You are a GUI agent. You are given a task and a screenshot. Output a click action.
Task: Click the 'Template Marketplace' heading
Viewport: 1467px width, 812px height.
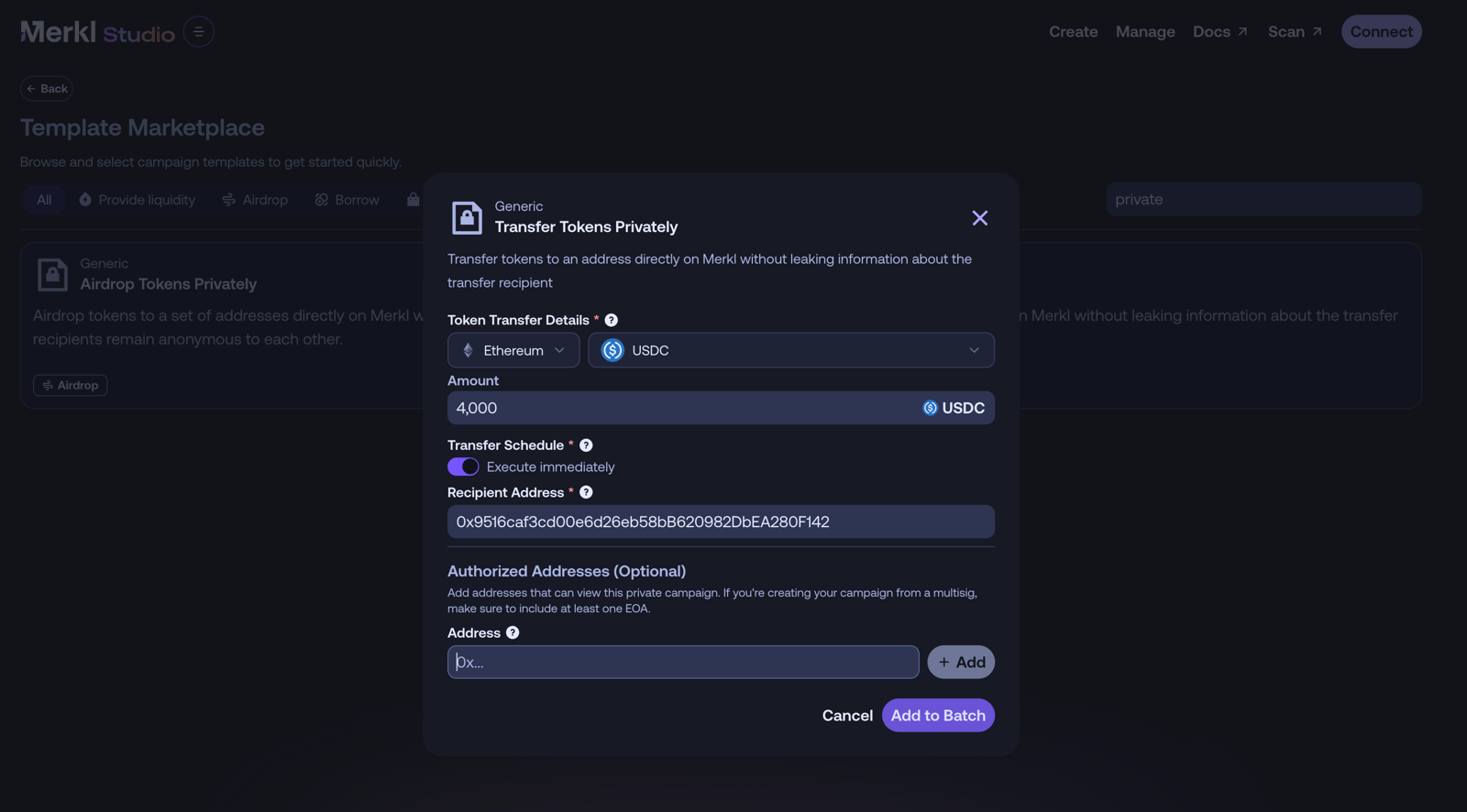click(x=142, y=127)
